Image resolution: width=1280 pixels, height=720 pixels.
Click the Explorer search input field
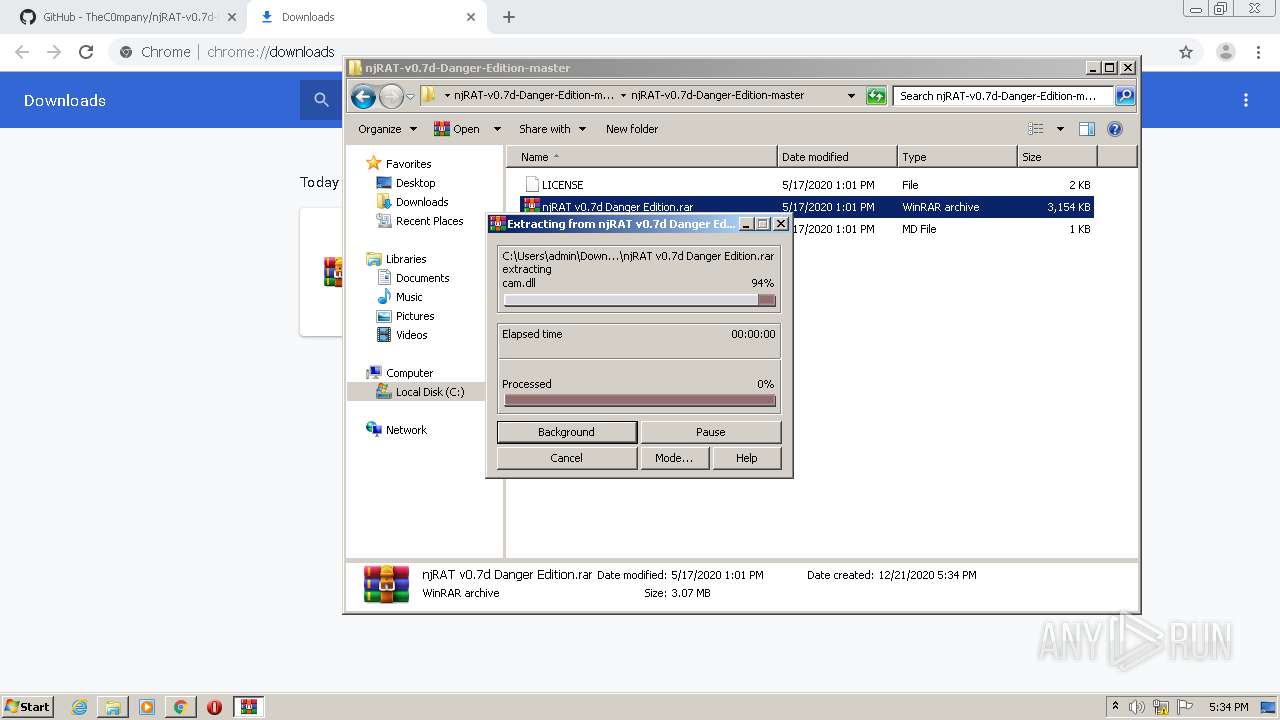1004,96
